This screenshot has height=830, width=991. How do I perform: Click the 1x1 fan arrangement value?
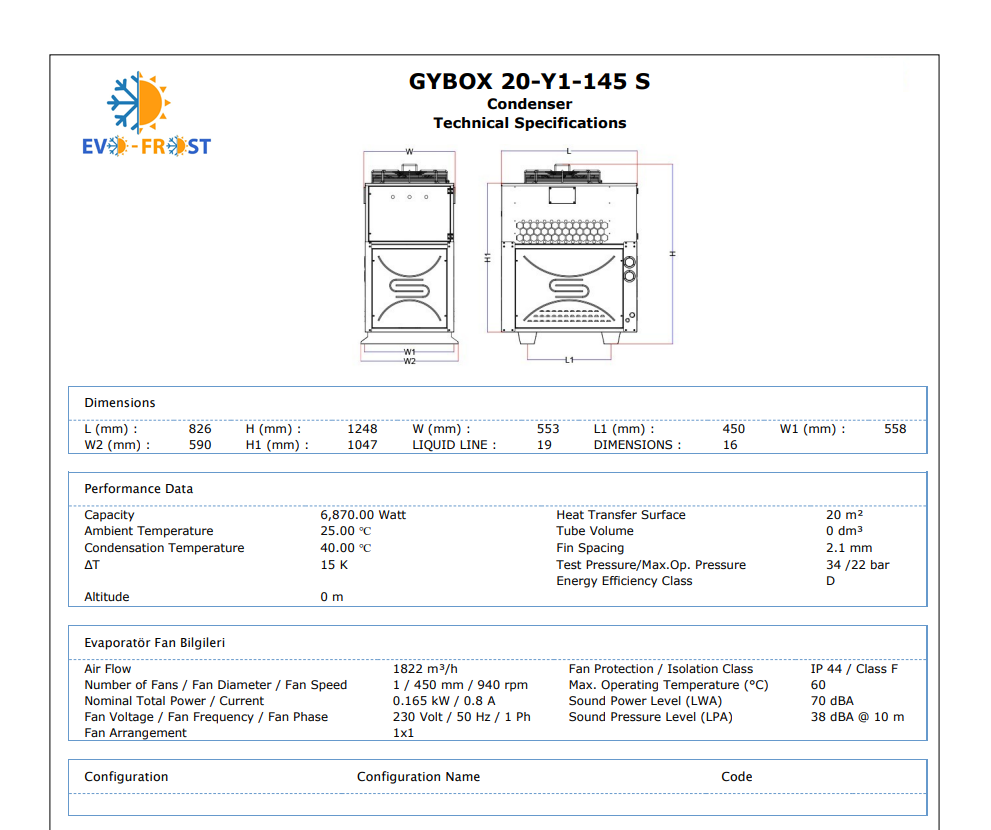[x=403, y=733]
